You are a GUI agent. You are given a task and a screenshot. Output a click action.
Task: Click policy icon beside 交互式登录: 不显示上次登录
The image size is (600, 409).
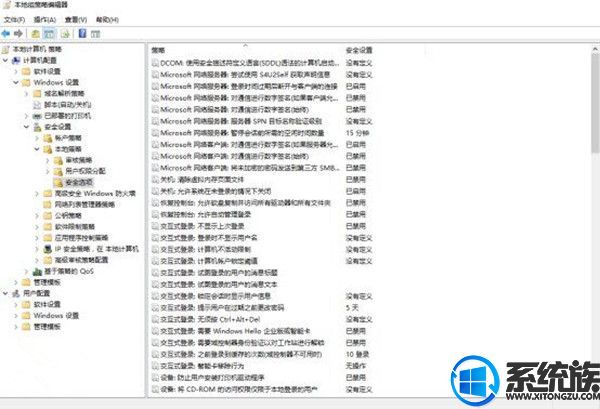coord(155,226)
